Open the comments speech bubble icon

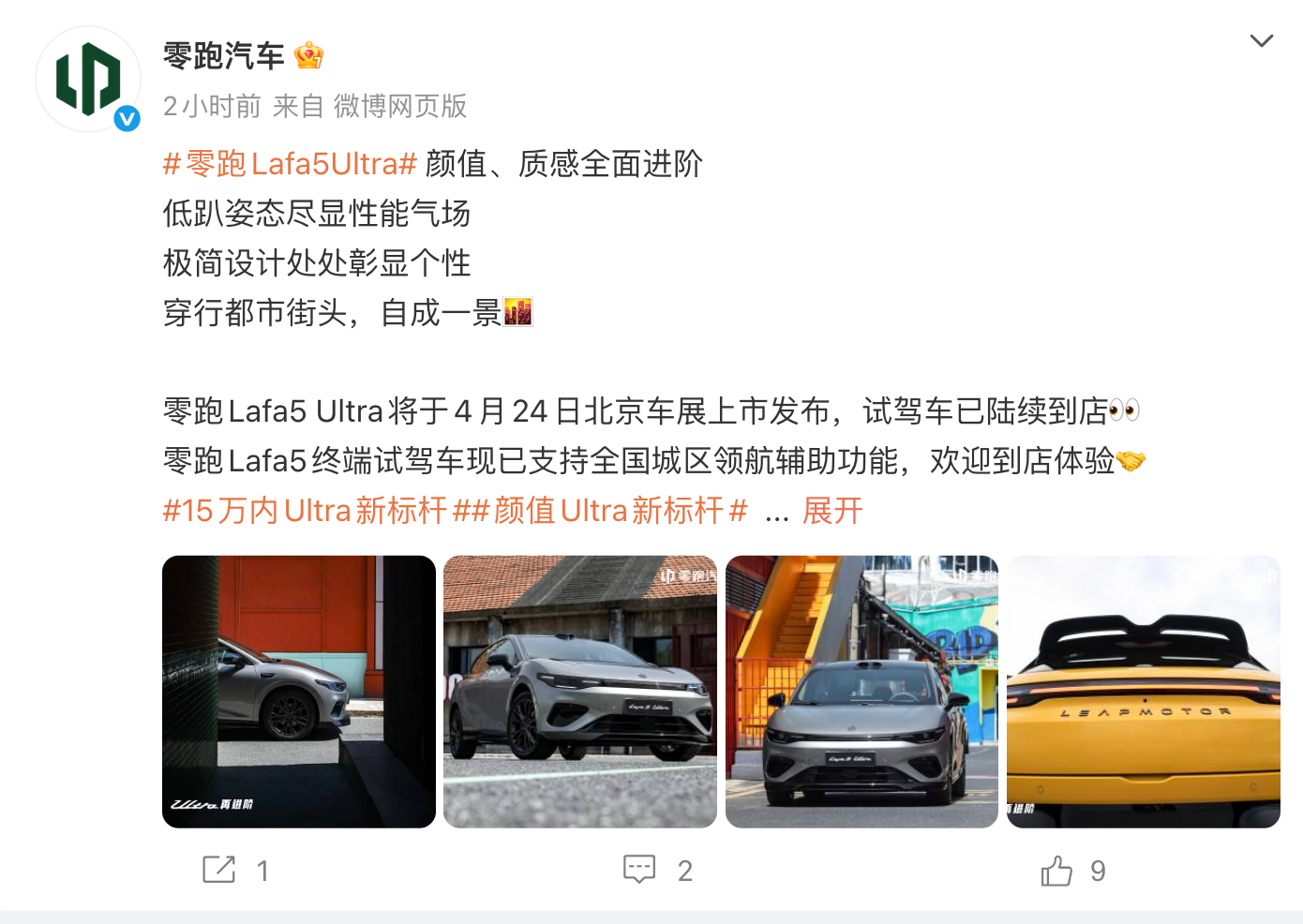[x=639, y=870]
